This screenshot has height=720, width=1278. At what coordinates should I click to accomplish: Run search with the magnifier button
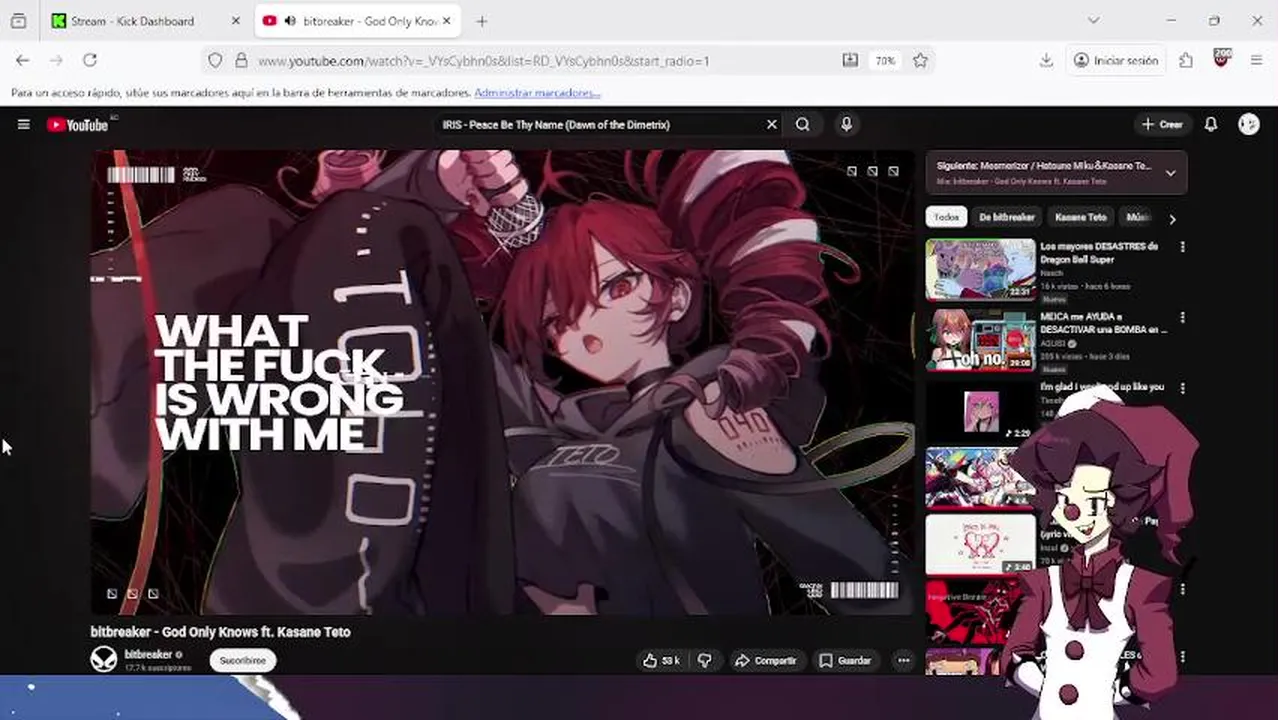(x=802, y=125)
